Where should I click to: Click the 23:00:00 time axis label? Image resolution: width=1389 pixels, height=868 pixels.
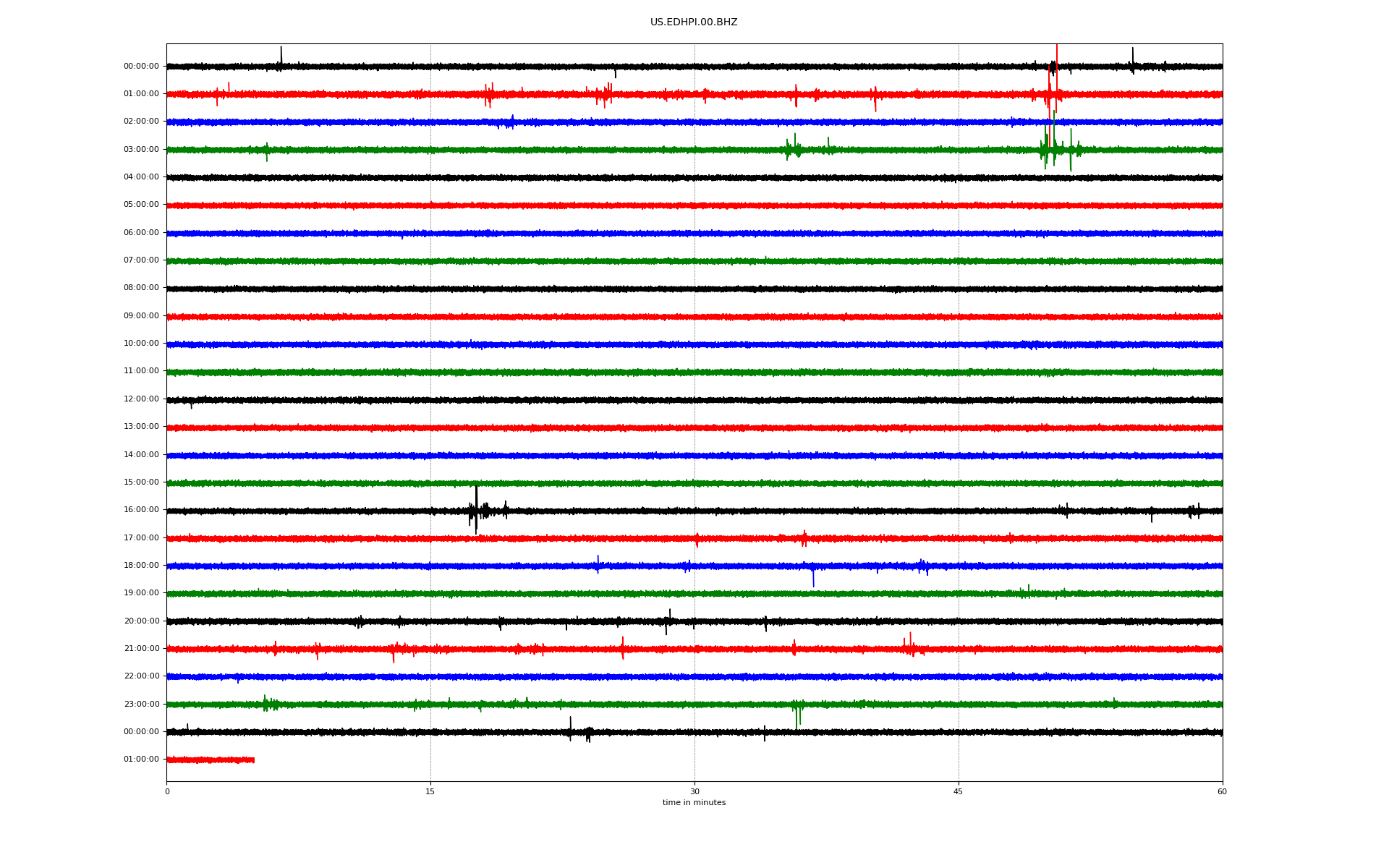[x=141, y=704]
